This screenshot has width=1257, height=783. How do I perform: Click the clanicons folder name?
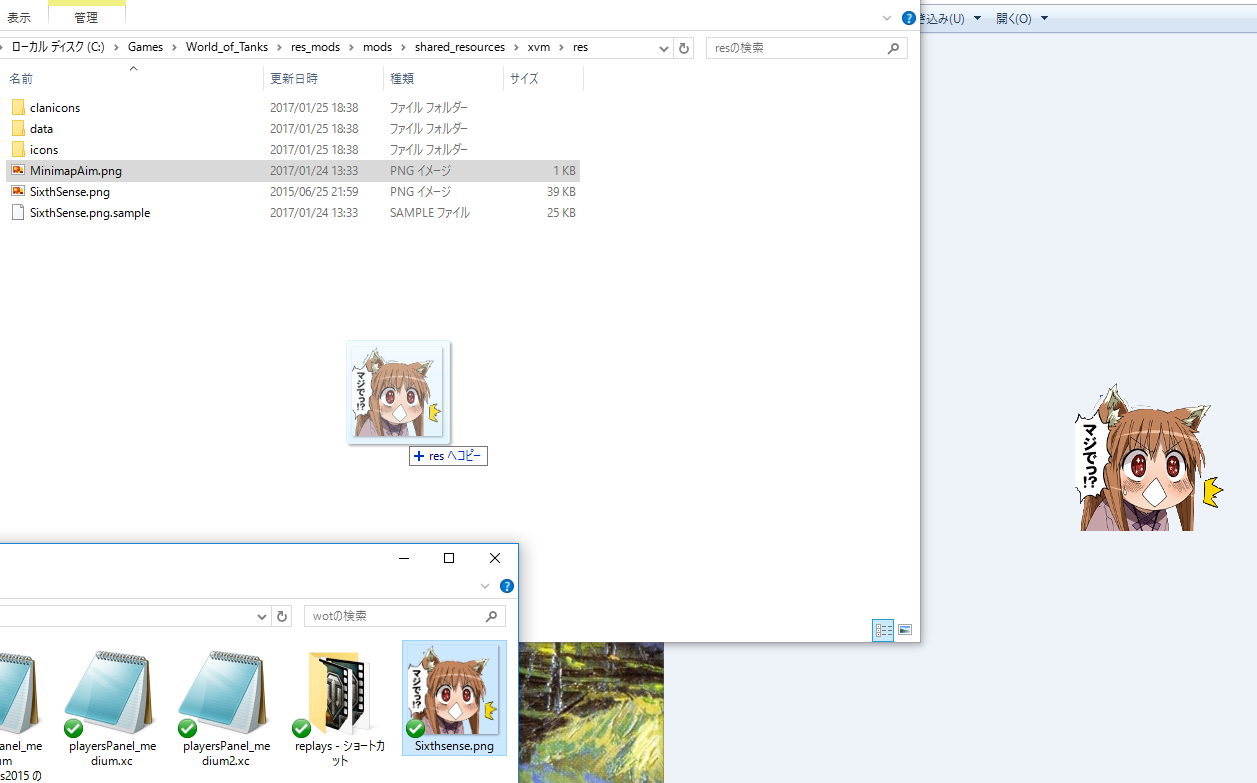tap(55, 107)
